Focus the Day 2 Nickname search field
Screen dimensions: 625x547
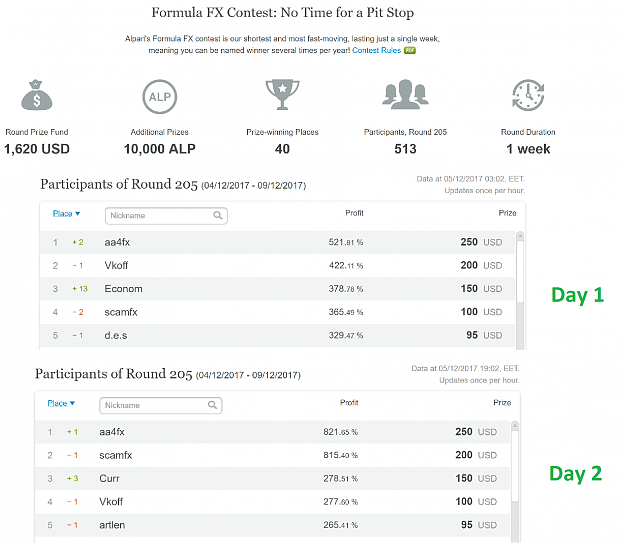[x=161, y=405]
